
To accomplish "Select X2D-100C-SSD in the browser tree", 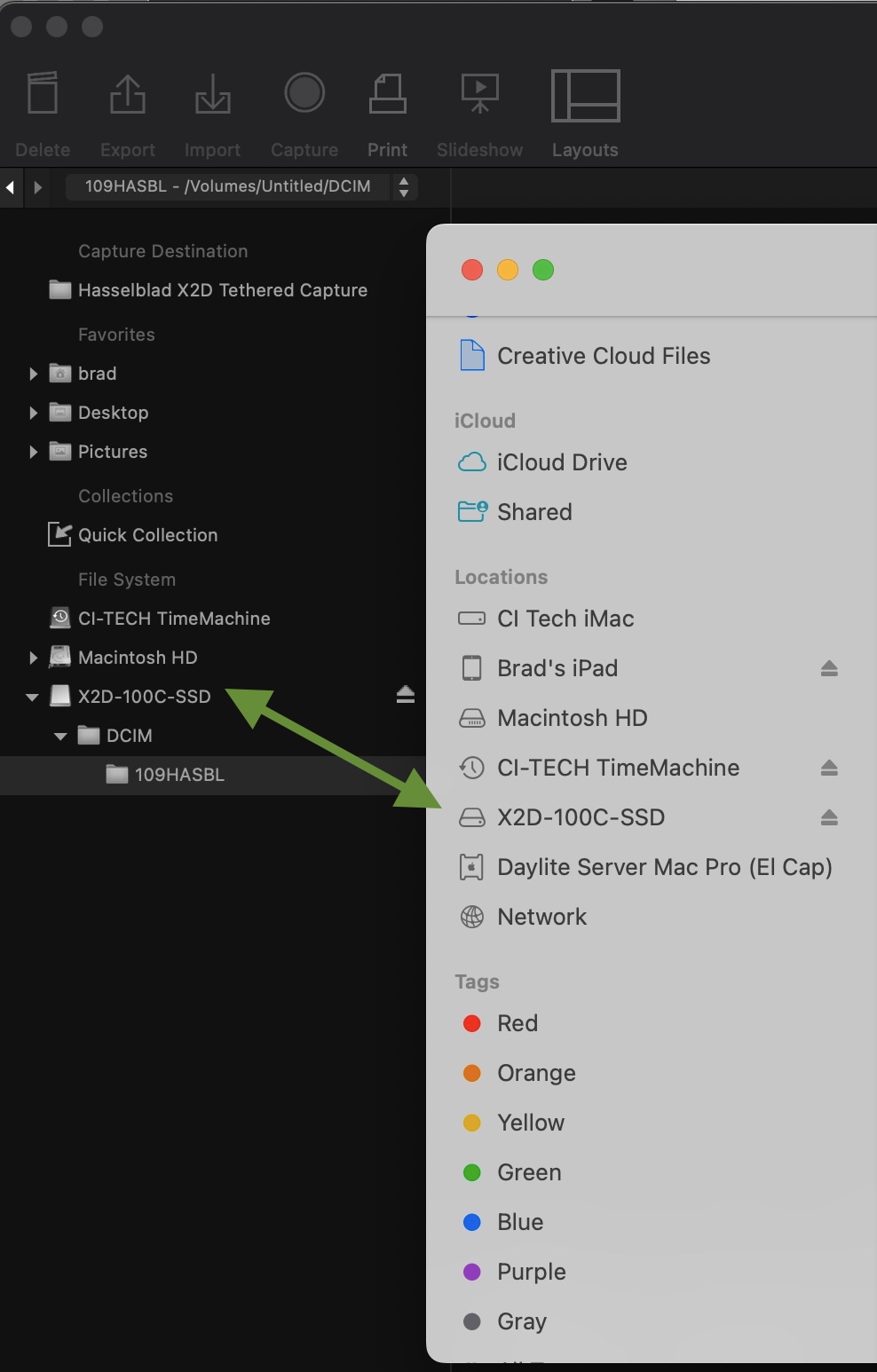I will click(144, 697).
